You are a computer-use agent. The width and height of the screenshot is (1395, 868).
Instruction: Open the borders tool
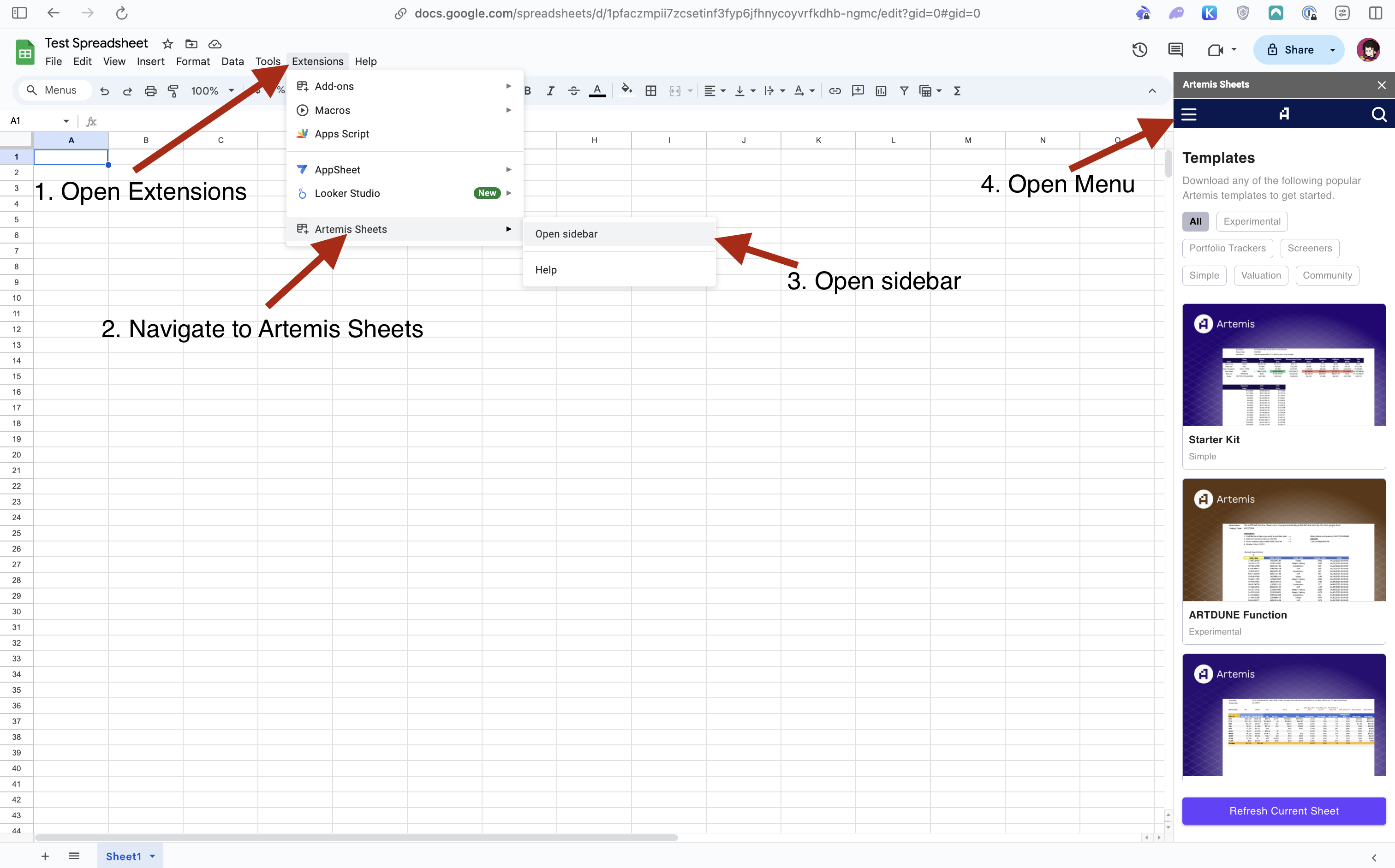[x=650, y=91]
